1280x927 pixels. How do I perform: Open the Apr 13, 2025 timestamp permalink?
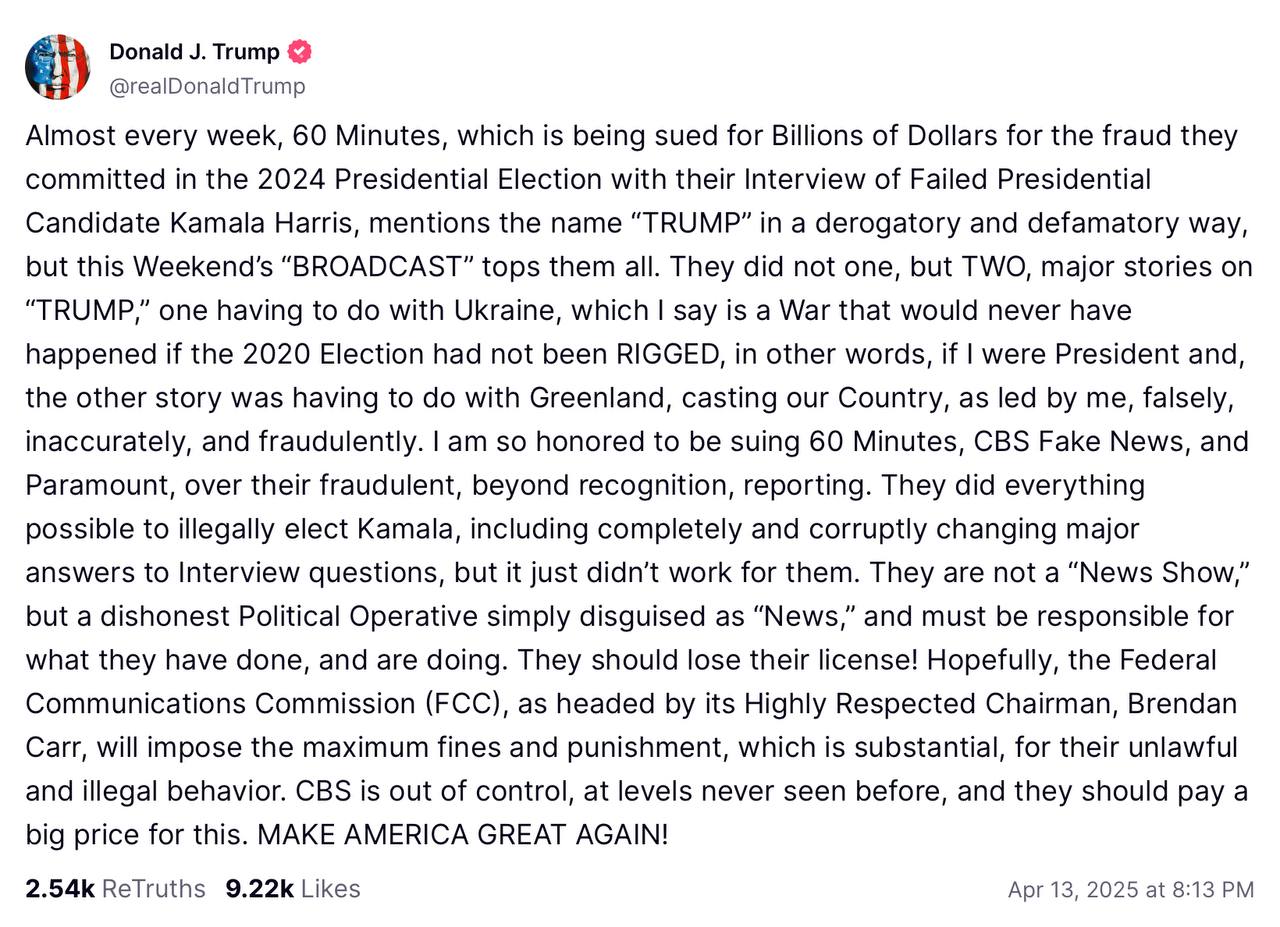(x=1130, y=889)
